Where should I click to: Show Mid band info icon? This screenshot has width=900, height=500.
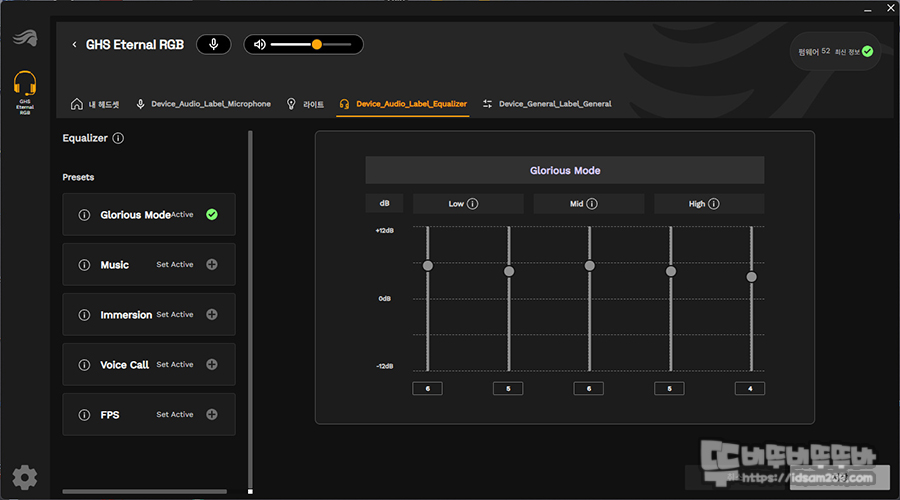[x=592, y=204]
